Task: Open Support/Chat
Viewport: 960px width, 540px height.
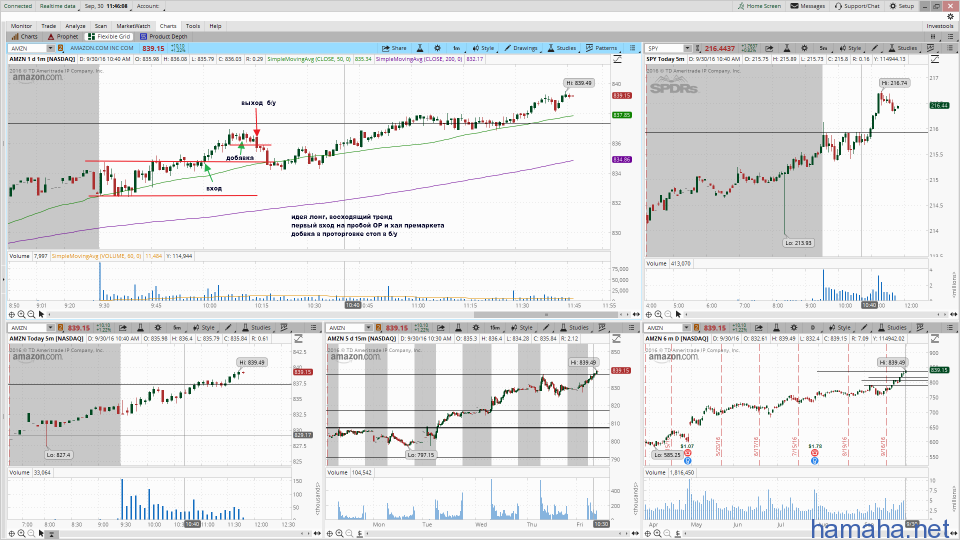Action: pos(857,6)
